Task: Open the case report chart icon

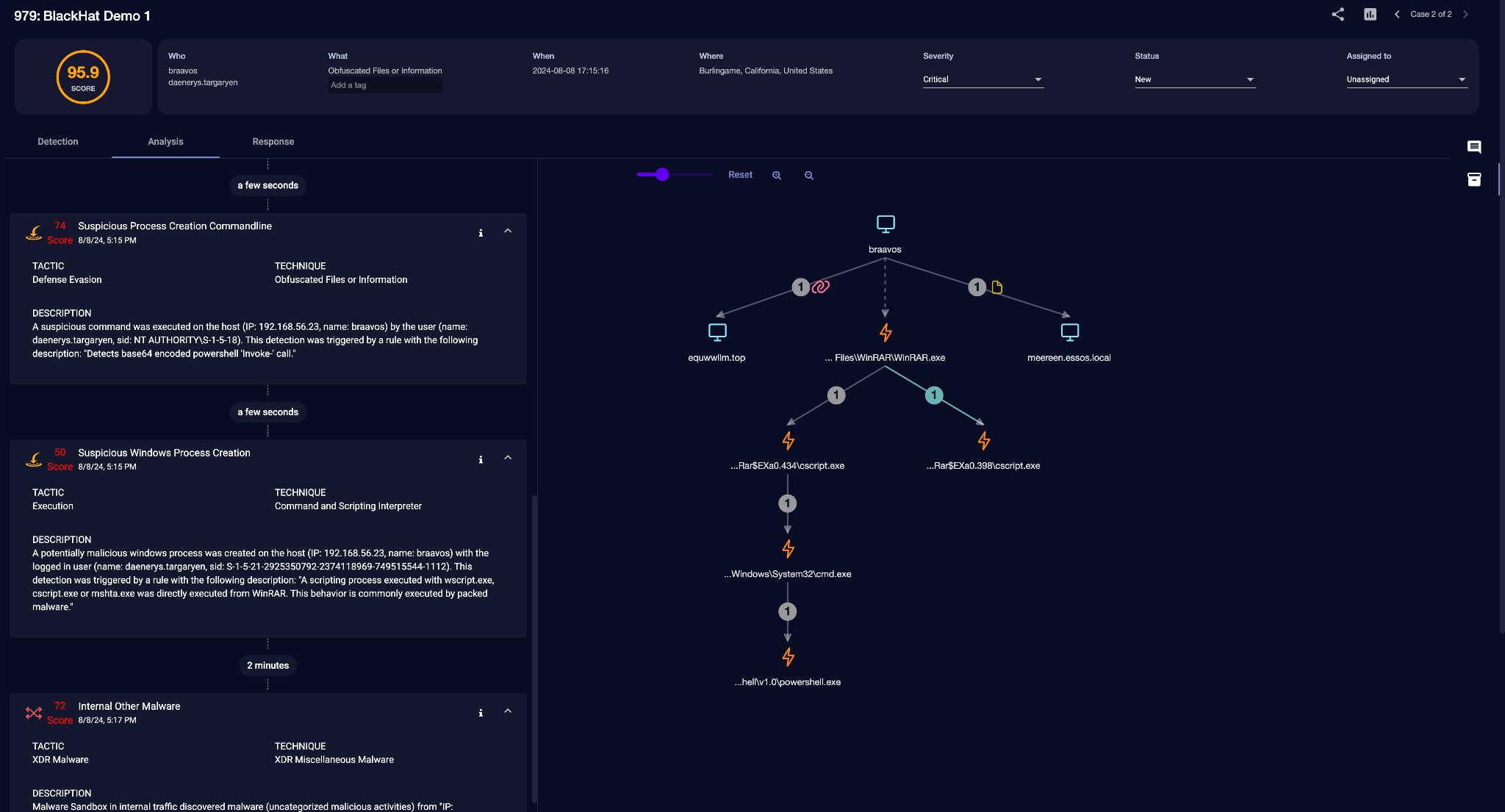Action: [1370, 14]
